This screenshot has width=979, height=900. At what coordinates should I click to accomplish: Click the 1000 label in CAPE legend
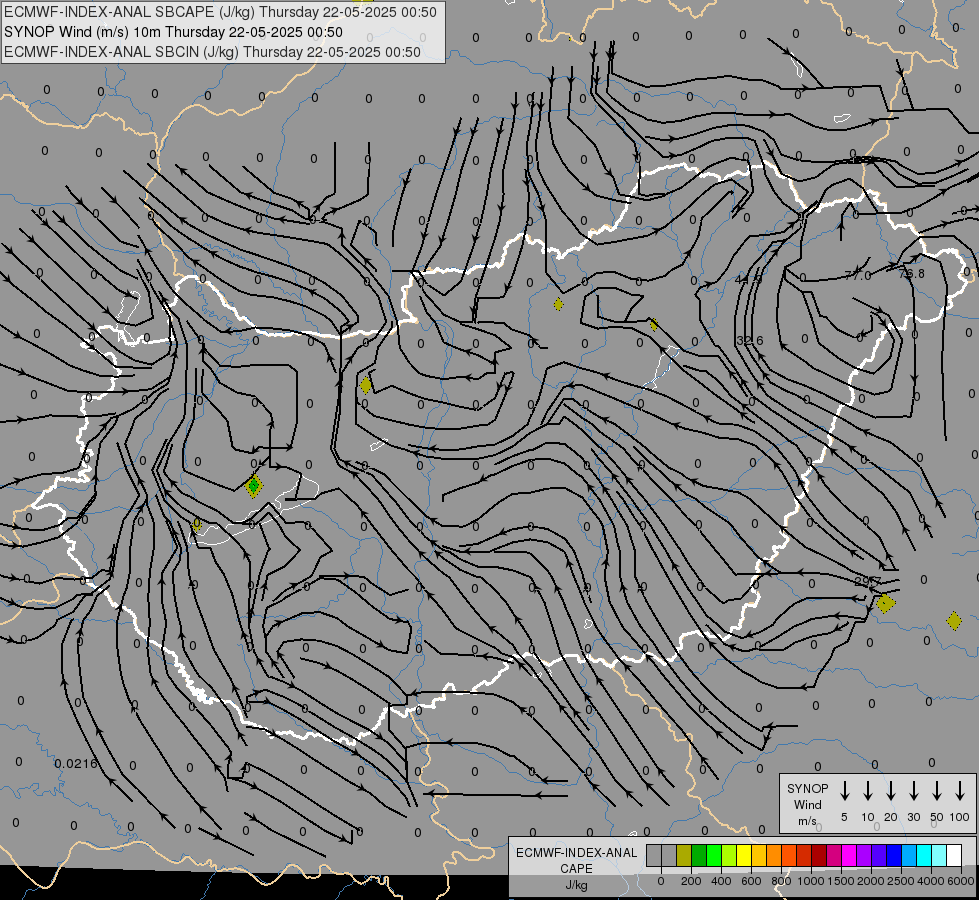coord(810,881)
